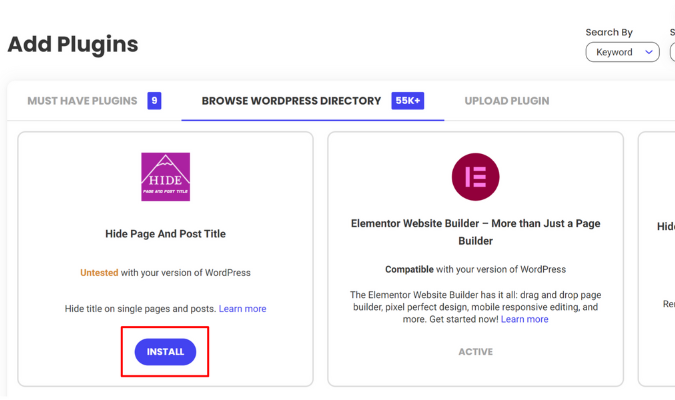Click the 9 badge beside Must Have Plugins

click(x=154, y=101)
